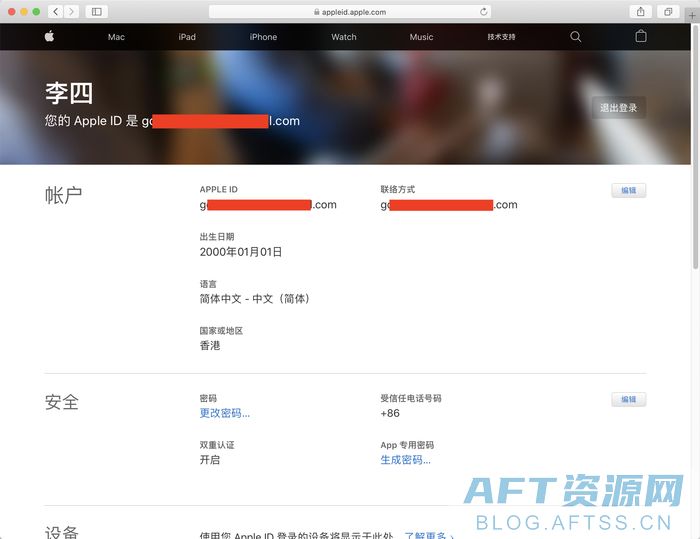Click the Share icon in Safari toolbar
This screenshot has width=700, height=539.
click(640, 11)
